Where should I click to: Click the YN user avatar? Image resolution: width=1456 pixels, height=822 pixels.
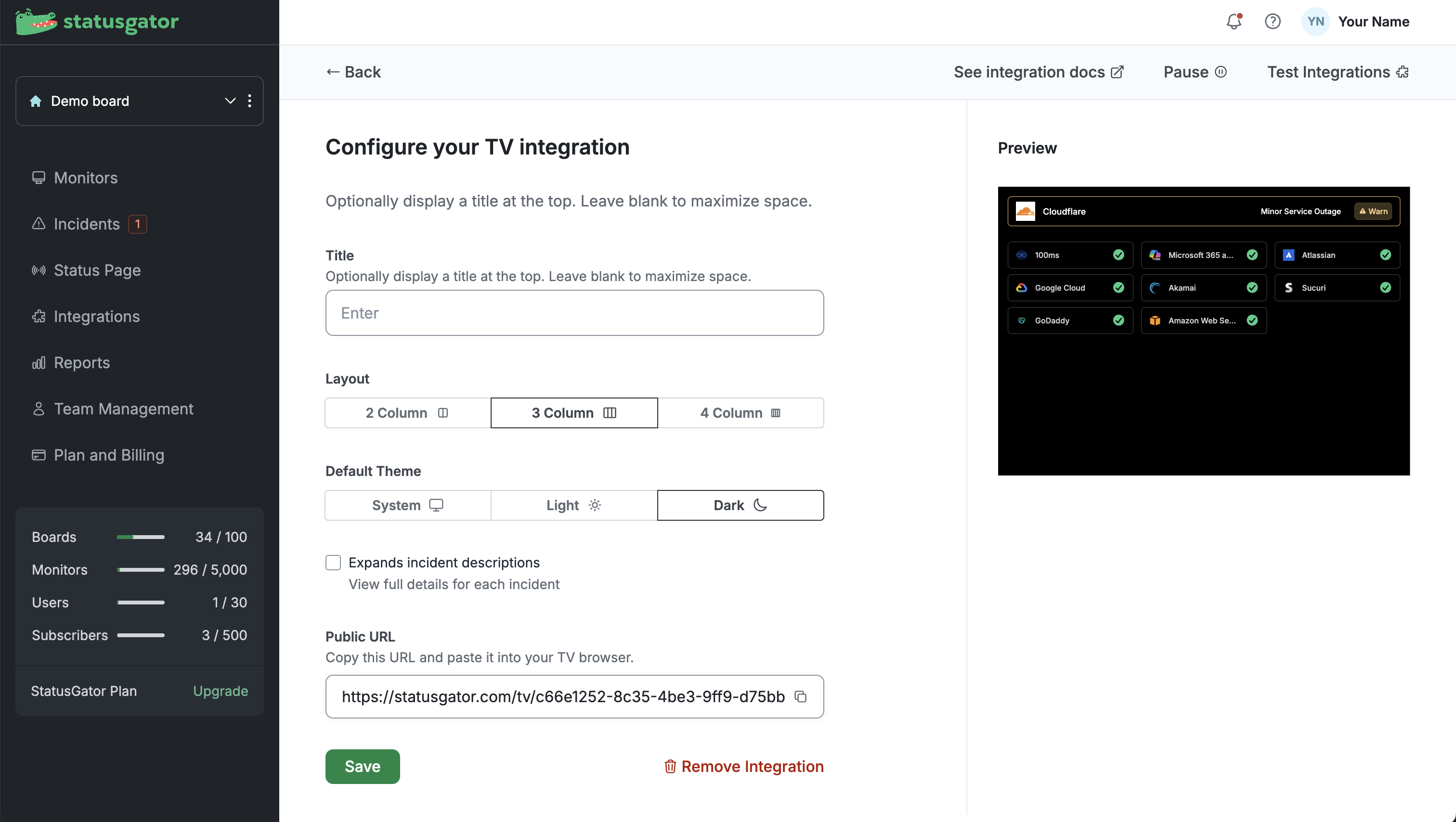[1315, 22]
